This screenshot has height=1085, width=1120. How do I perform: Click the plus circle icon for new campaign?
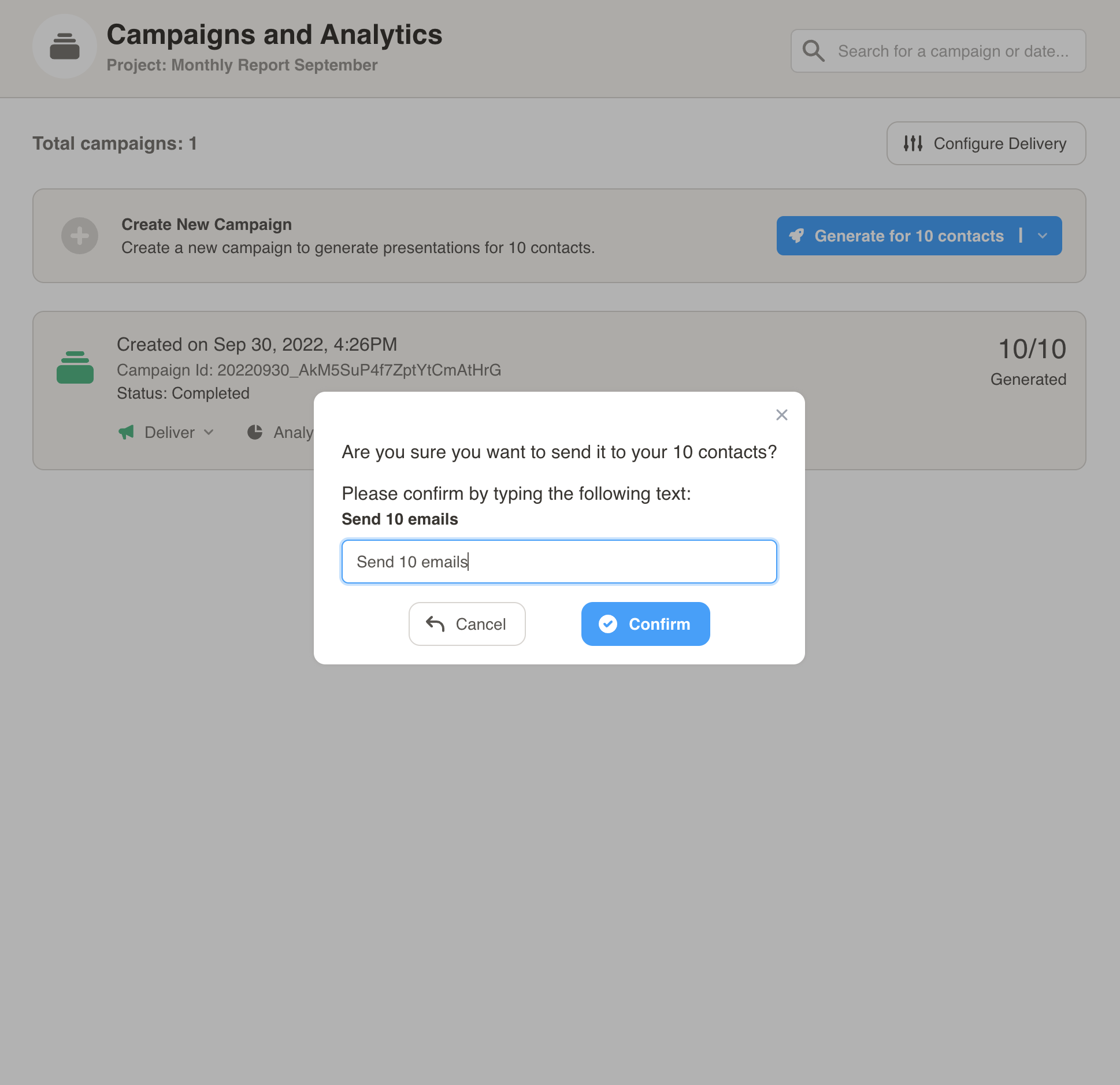80,236
